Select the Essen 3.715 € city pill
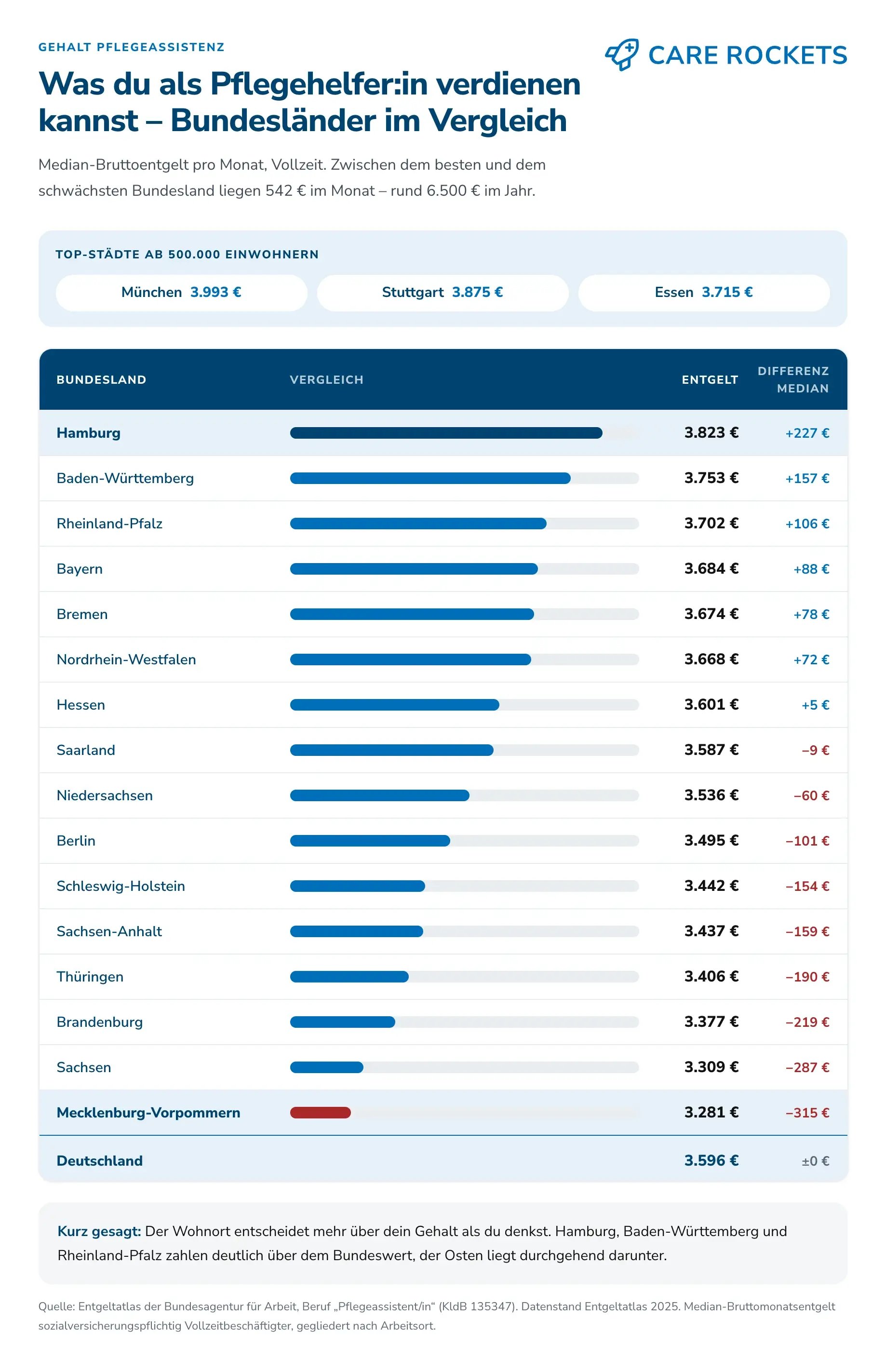 pos(704,293)
